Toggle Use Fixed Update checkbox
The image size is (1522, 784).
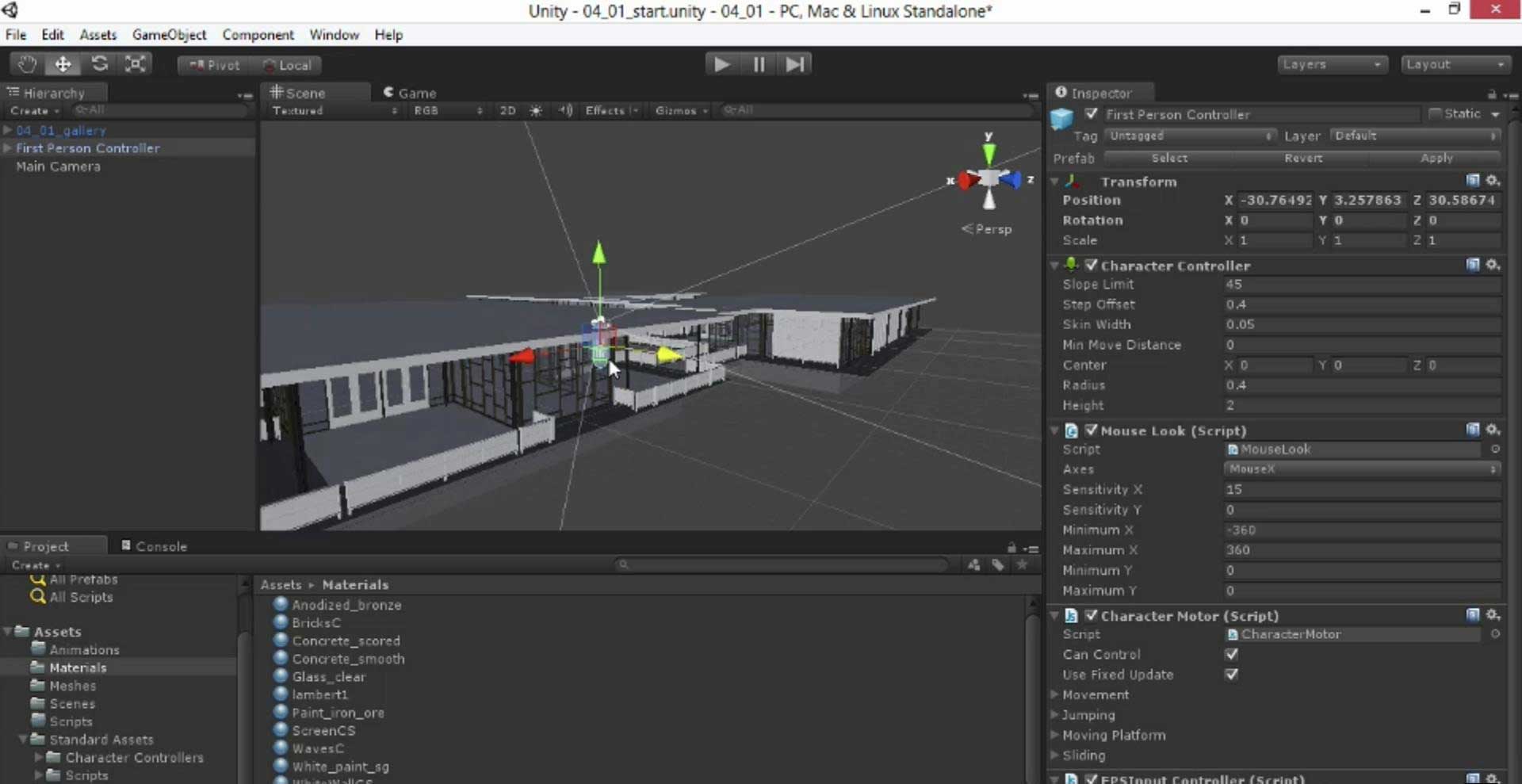1231,675
